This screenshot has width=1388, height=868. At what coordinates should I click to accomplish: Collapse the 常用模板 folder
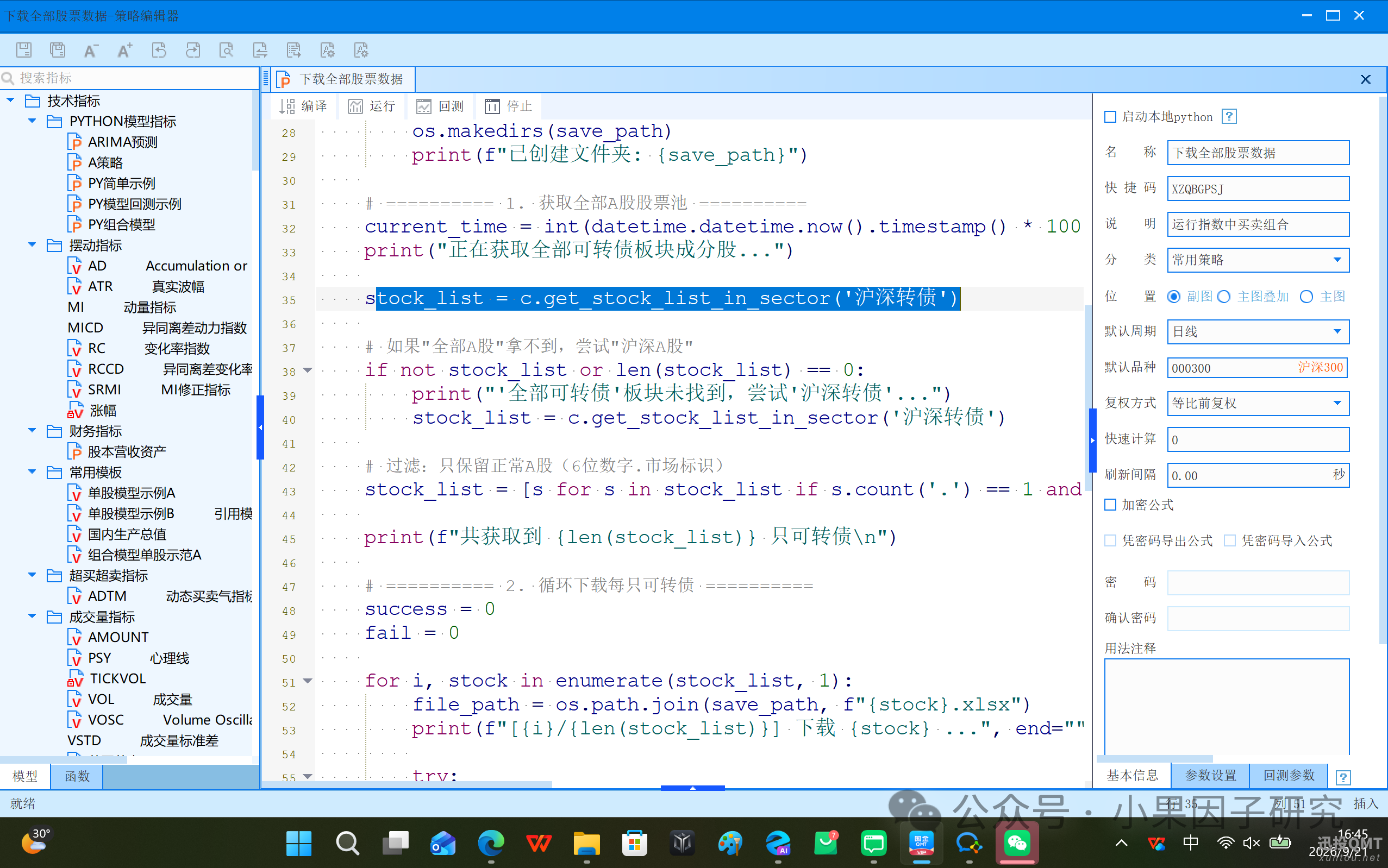tap(32, 472)
